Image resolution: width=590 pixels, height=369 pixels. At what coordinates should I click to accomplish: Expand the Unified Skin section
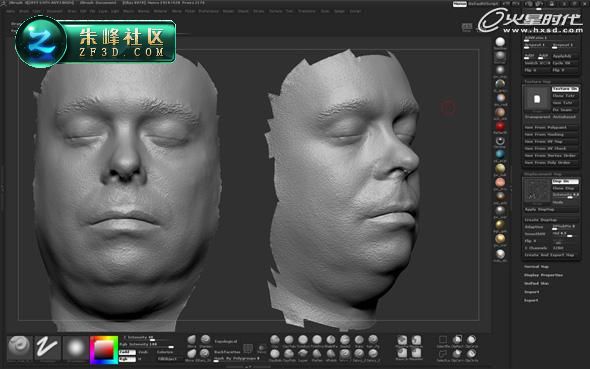[537, 283]
